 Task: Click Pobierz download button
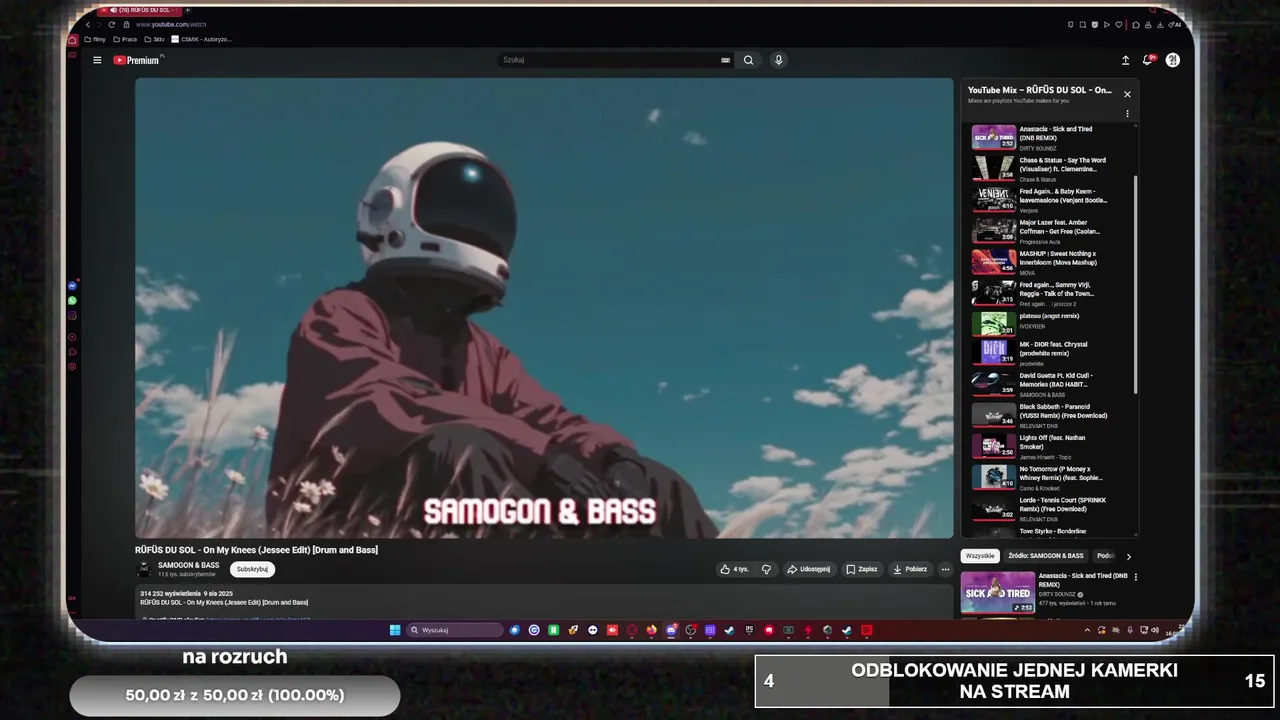coord(910,569)
